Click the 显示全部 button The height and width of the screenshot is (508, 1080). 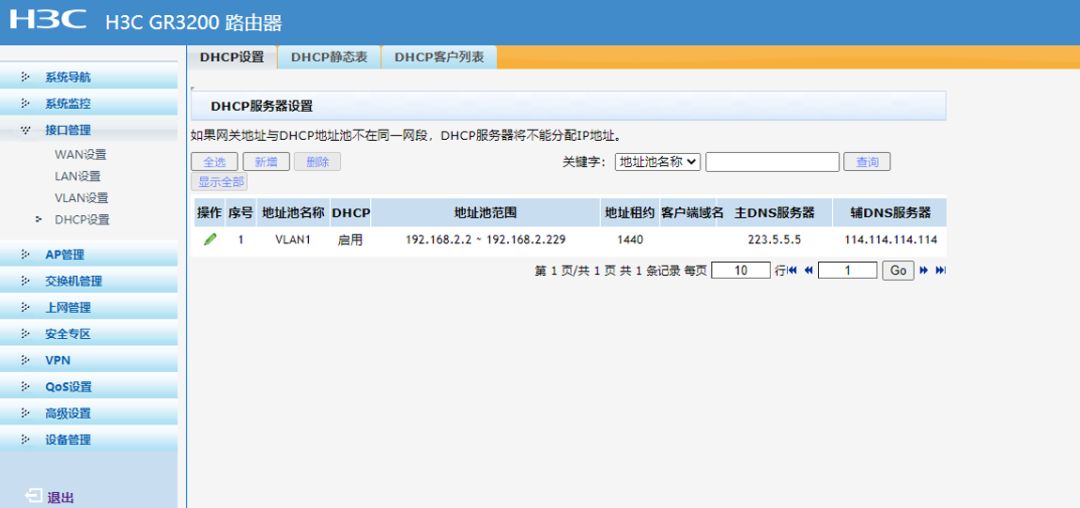219,182
